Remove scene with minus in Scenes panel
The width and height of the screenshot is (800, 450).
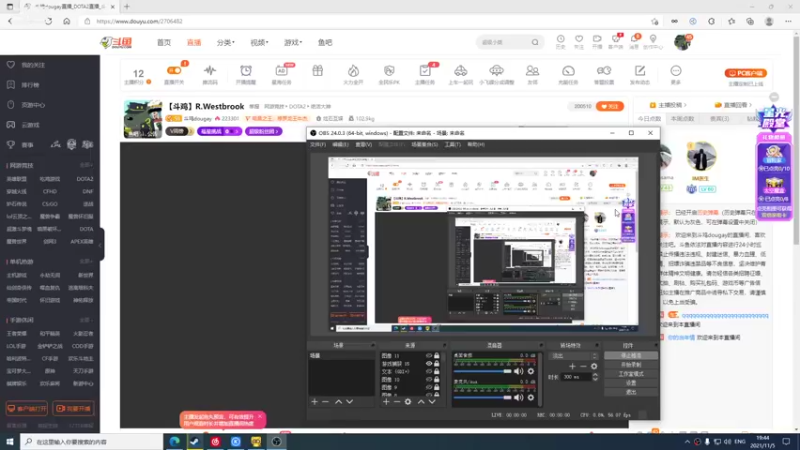(x=326, y=402)
